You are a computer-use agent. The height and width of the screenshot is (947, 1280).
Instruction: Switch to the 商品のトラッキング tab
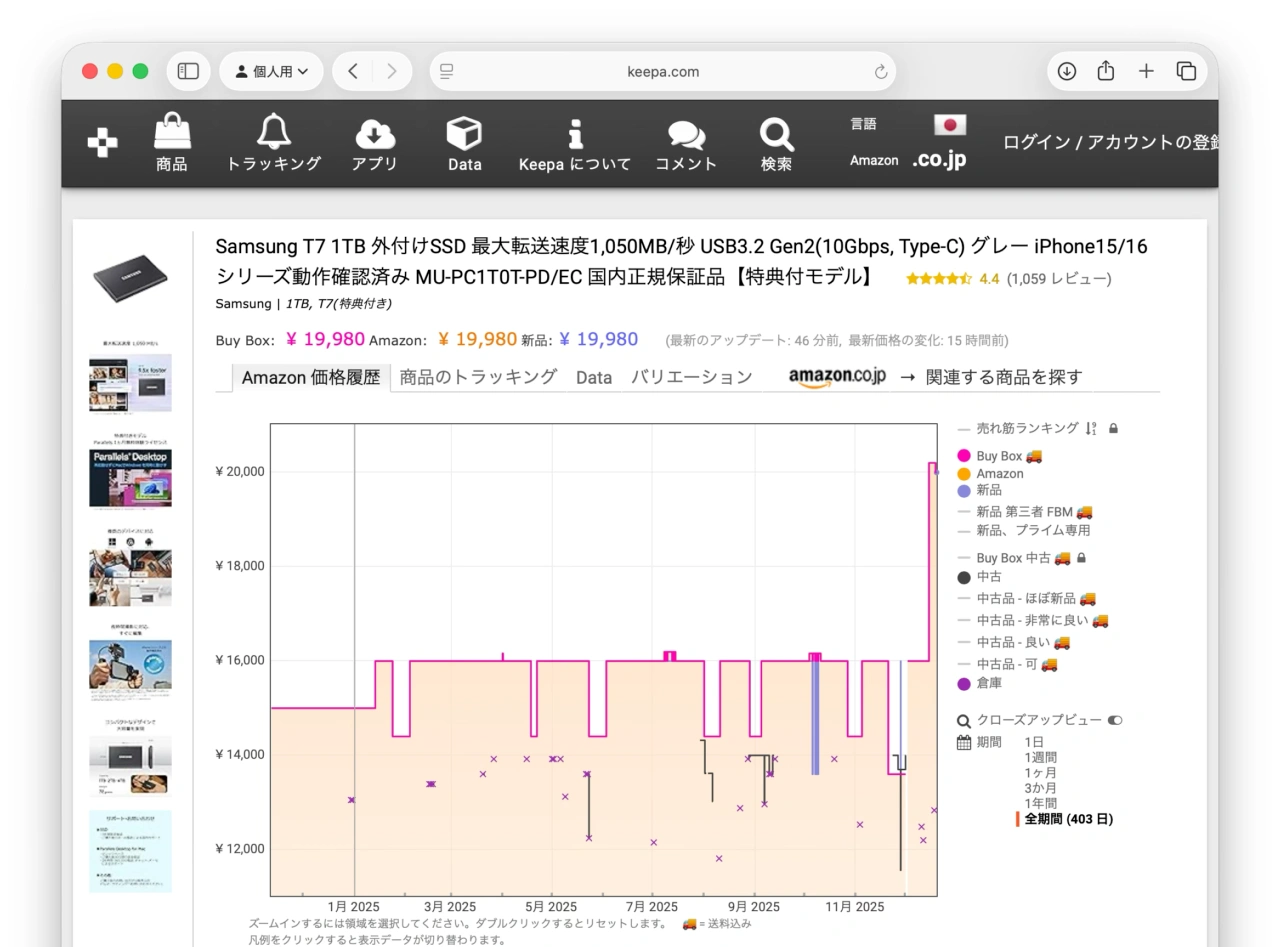(x=477, y=377)
